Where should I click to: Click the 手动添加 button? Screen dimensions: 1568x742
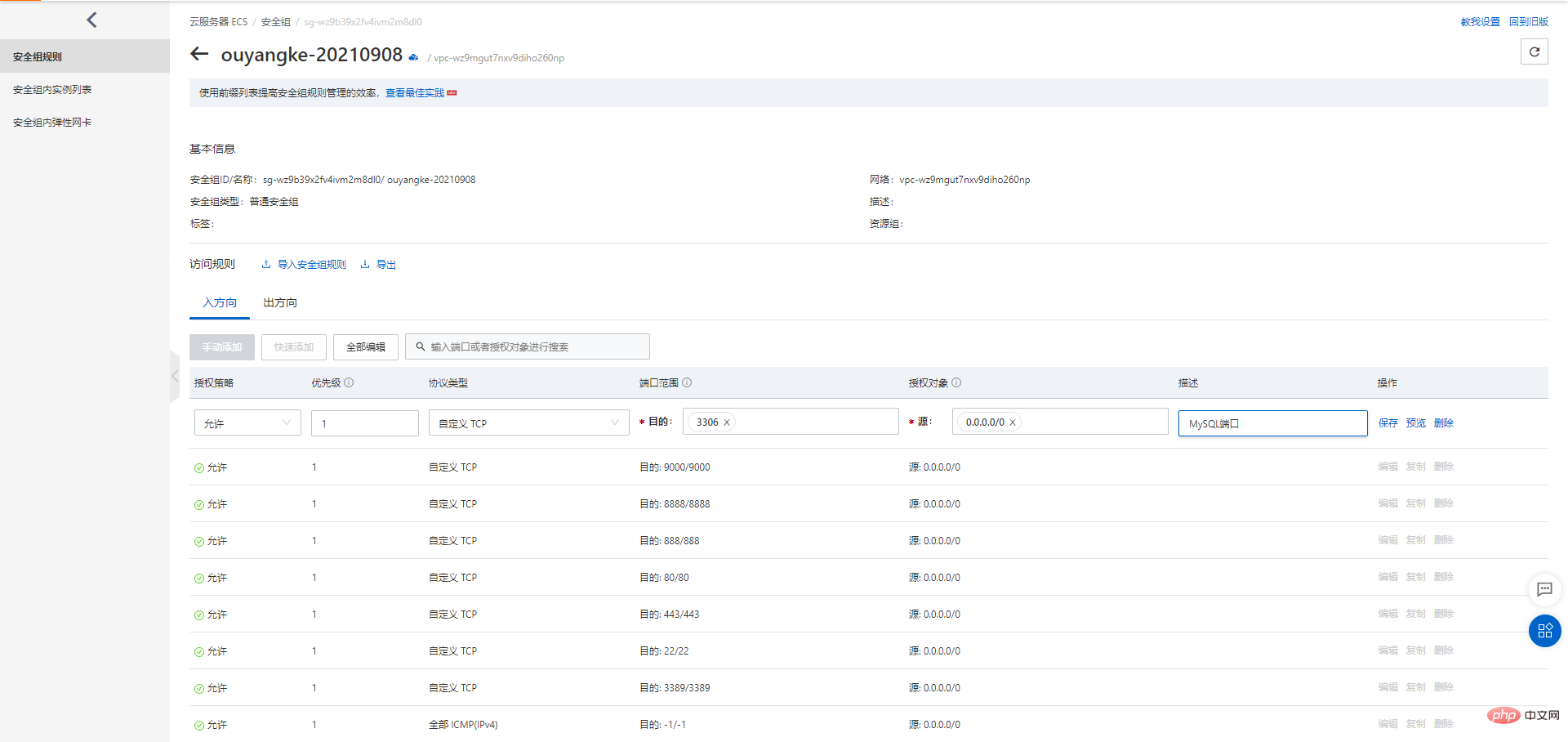click(222, 347)
